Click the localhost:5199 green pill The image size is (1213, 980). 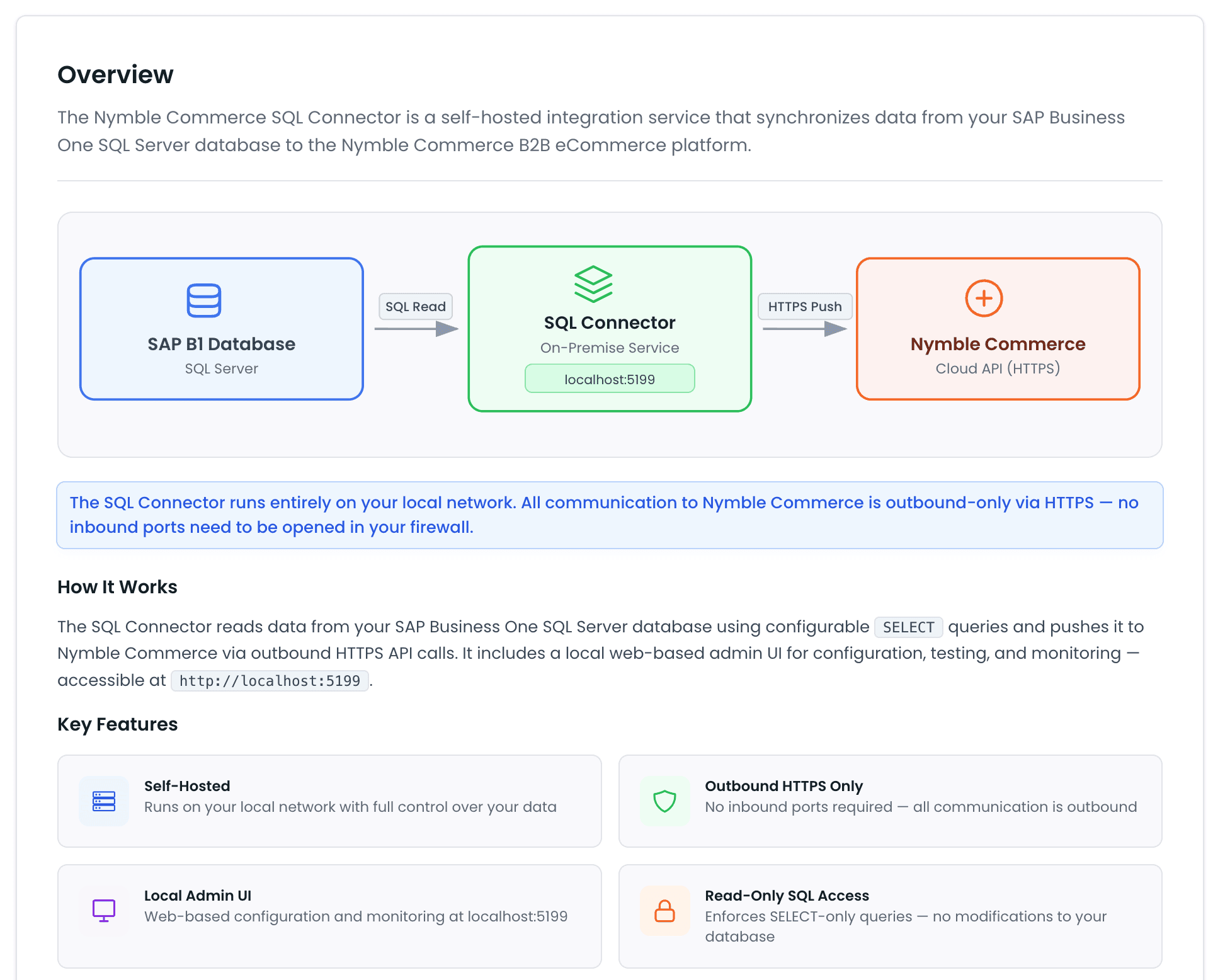tap(609, 379)
